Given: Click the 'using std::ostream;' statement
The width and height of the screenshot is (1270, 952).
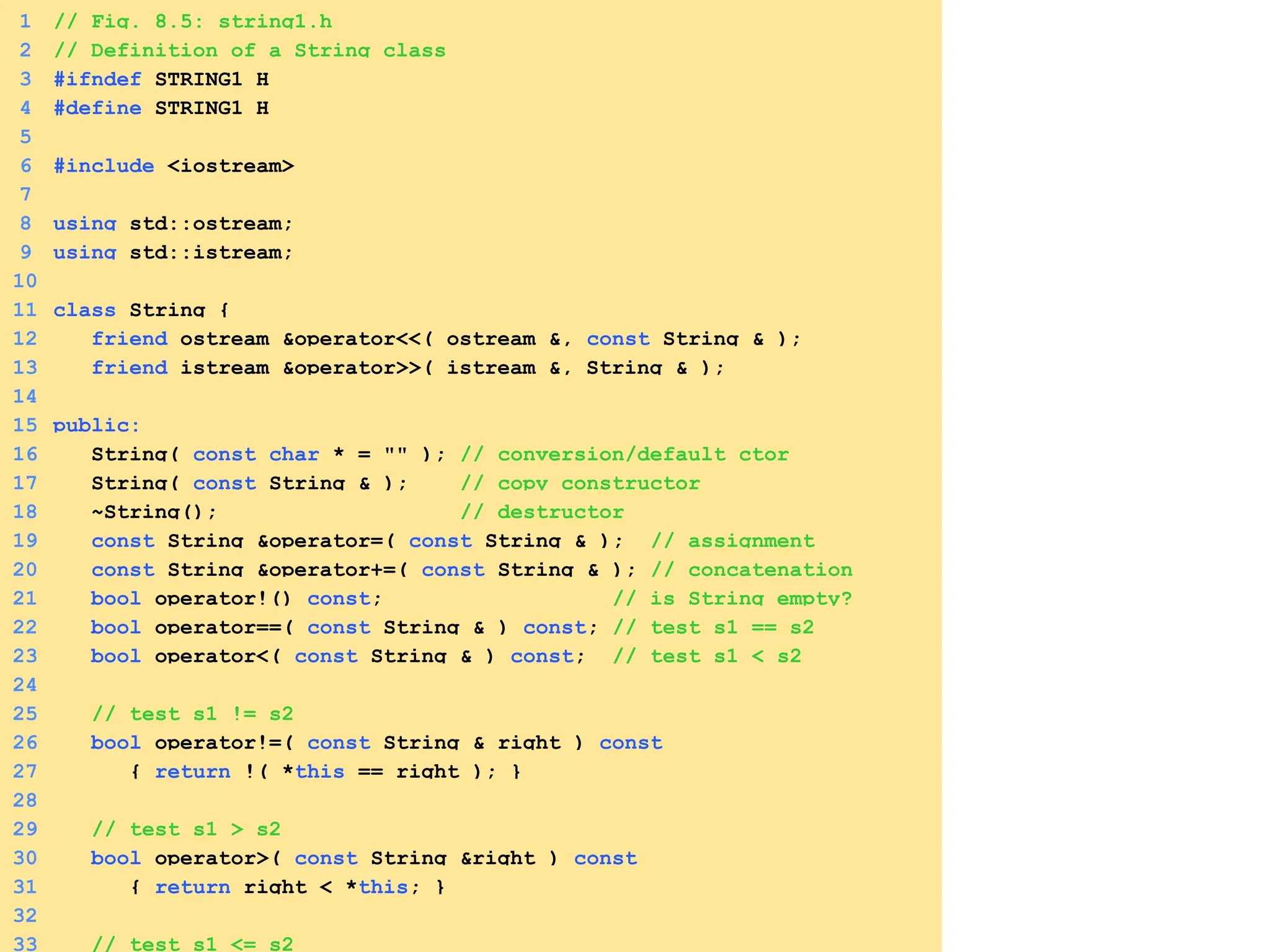Looking at the screenshot, I should pos(172,223).
